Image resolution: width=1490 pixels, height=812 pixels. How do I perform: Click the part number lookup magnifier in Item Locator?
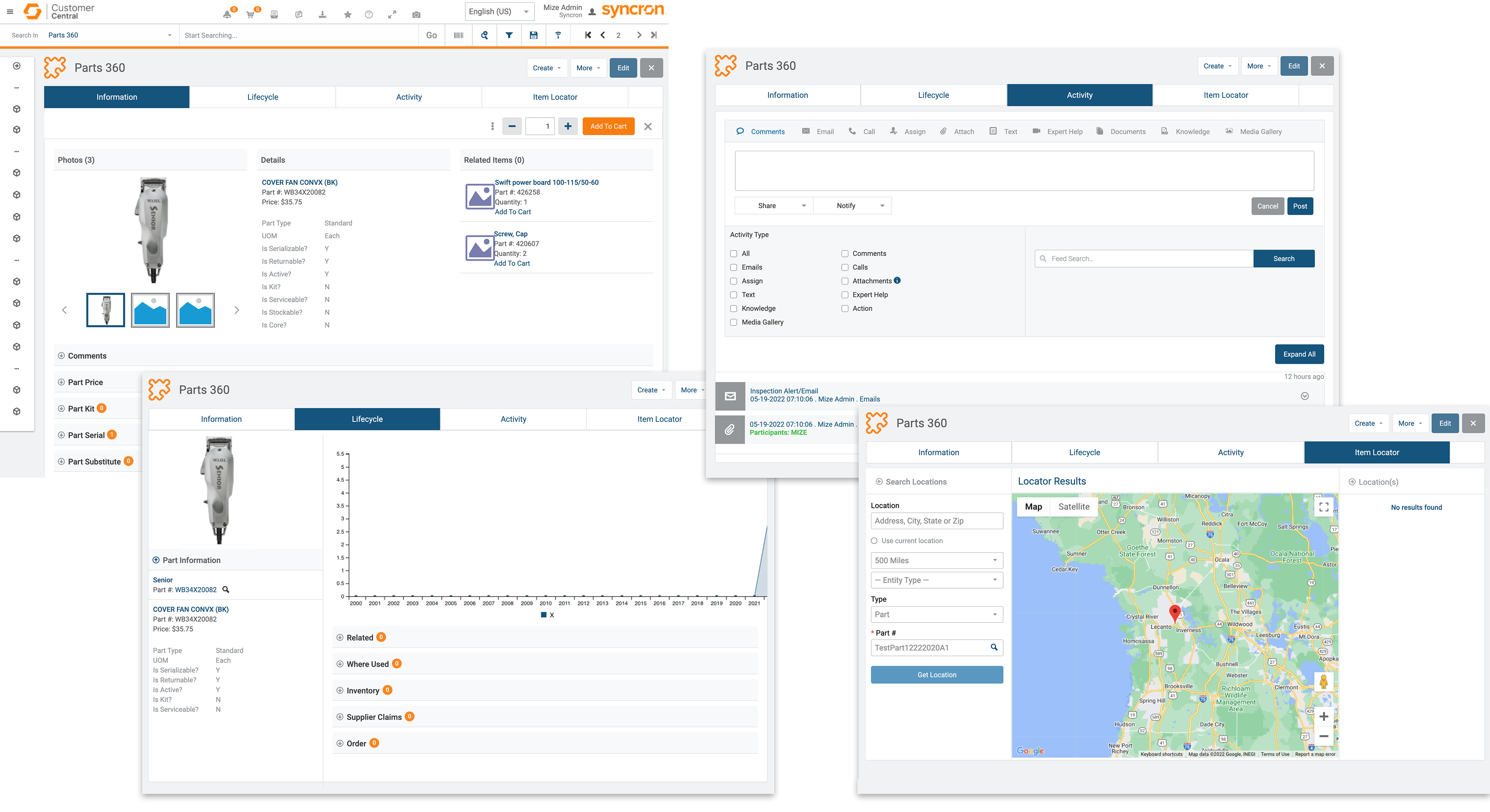tap(994, 648)
